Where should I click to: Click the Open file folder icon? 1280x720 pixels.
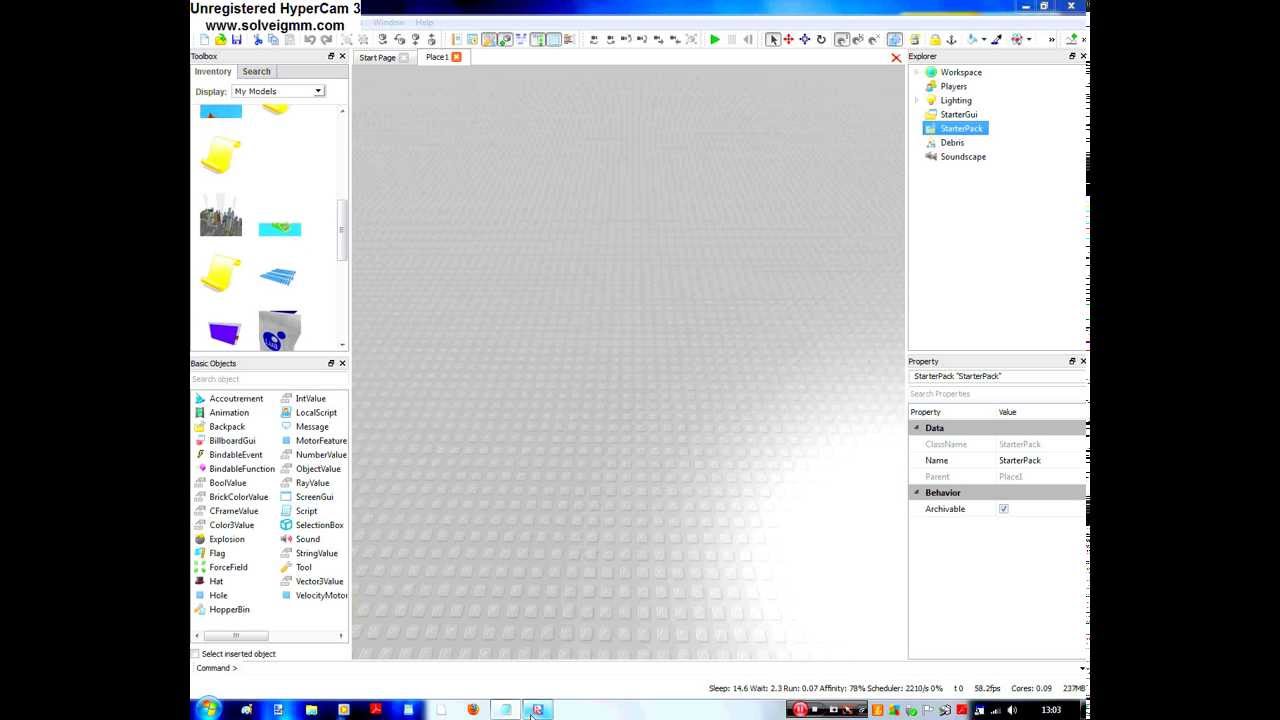pyautogui.click(x=220, y=40)
